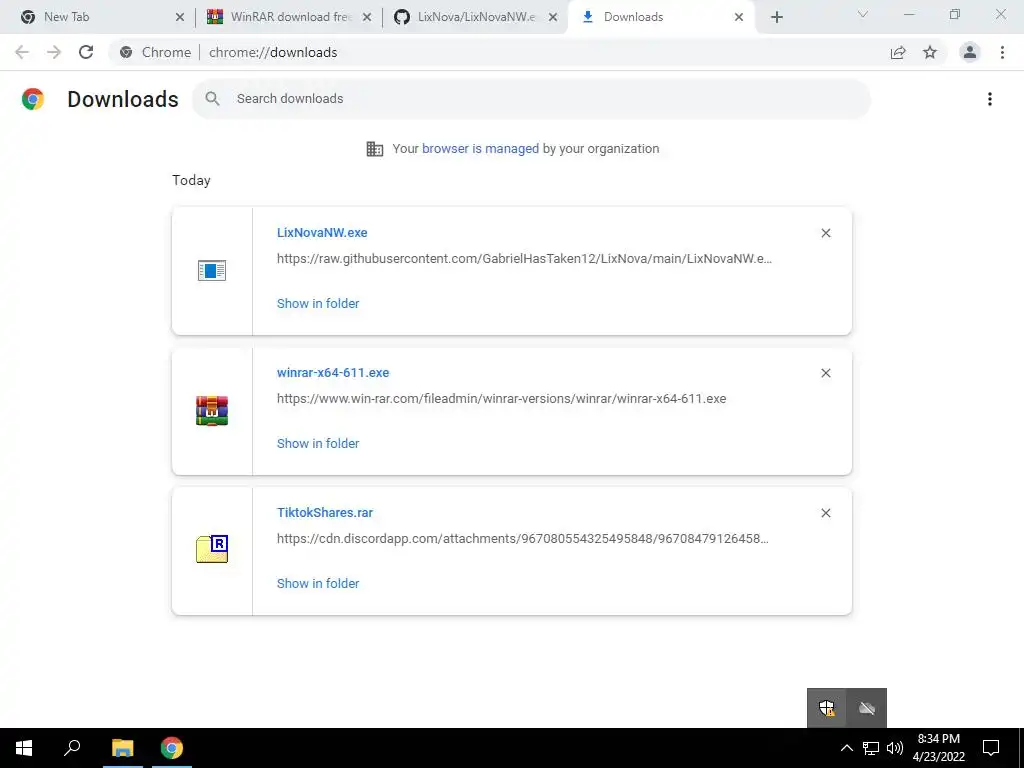Open the Windows Start menu
Image resolution: width=1024 pixels, height=768 pixels.
24,748
